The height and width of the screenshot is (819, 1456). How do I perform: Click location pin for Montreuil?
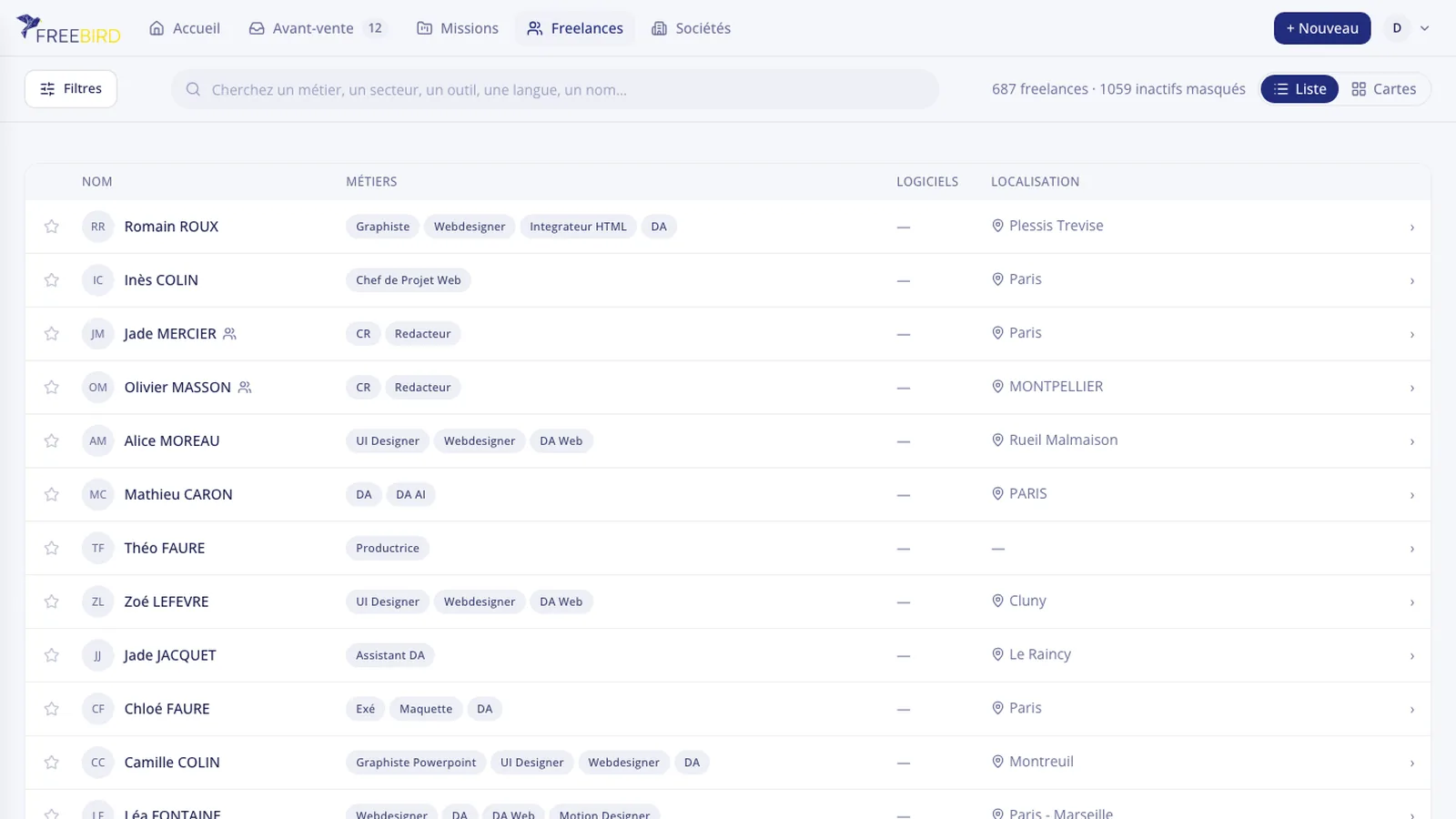point(997,763)
